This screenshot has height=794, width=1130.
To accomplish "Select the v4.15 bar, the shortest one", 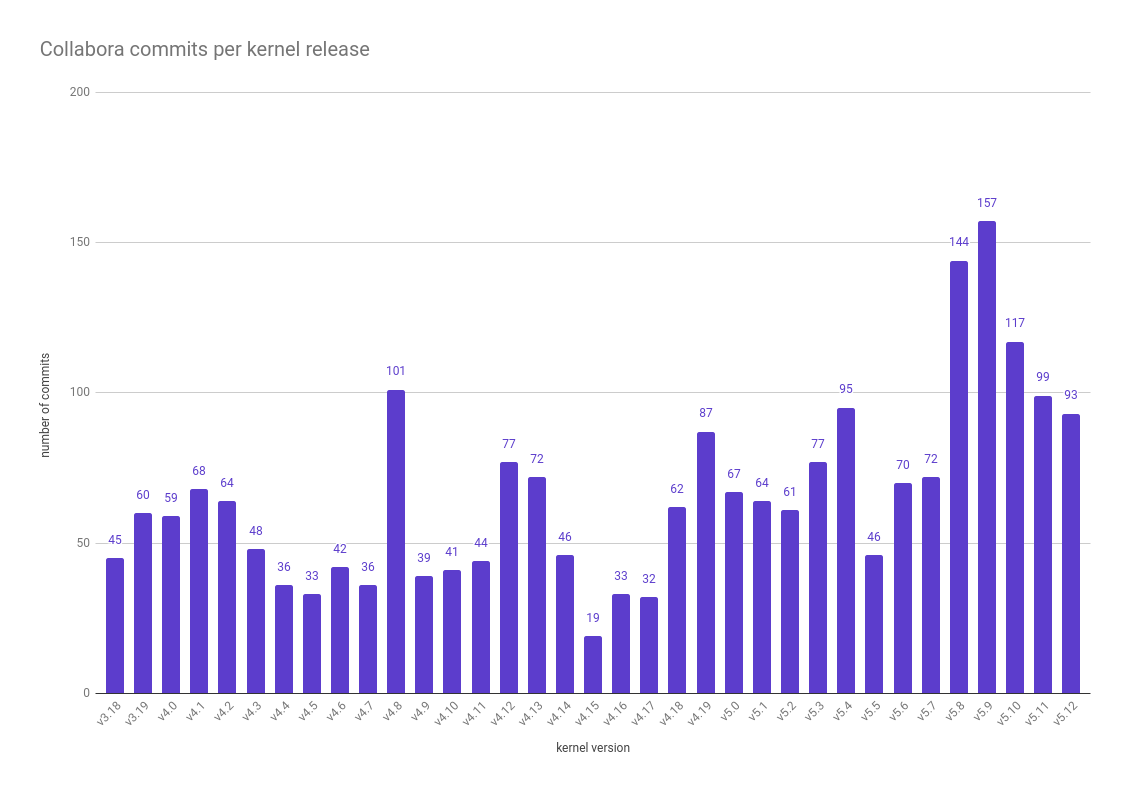I will pyautogui.click(x=592, y=665).
